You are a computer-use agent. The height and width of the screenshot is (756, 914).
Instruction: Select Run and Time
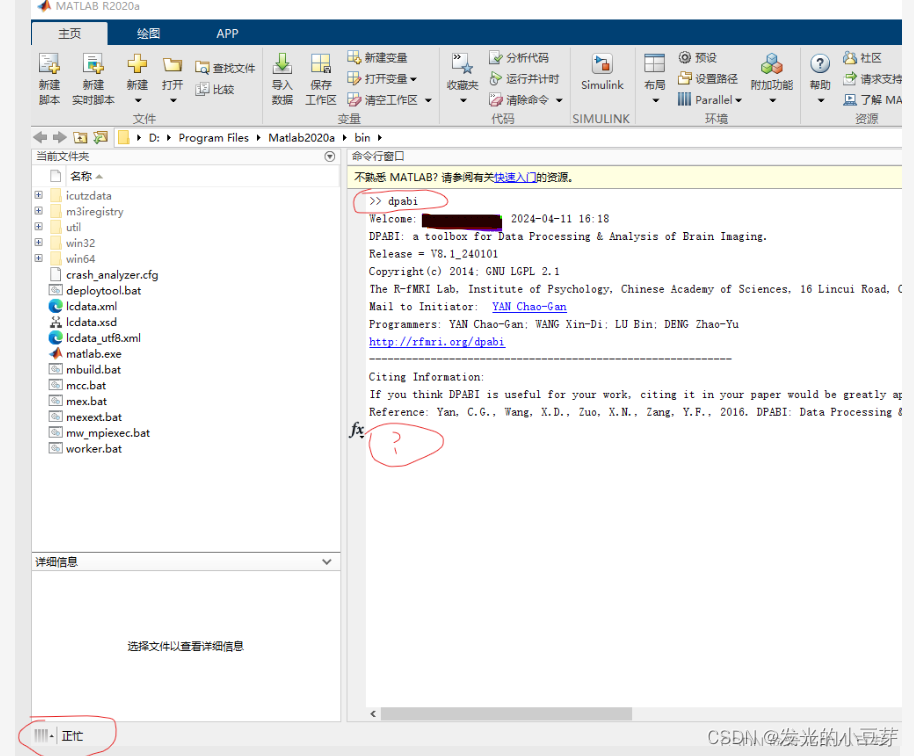tap(526, 78)
